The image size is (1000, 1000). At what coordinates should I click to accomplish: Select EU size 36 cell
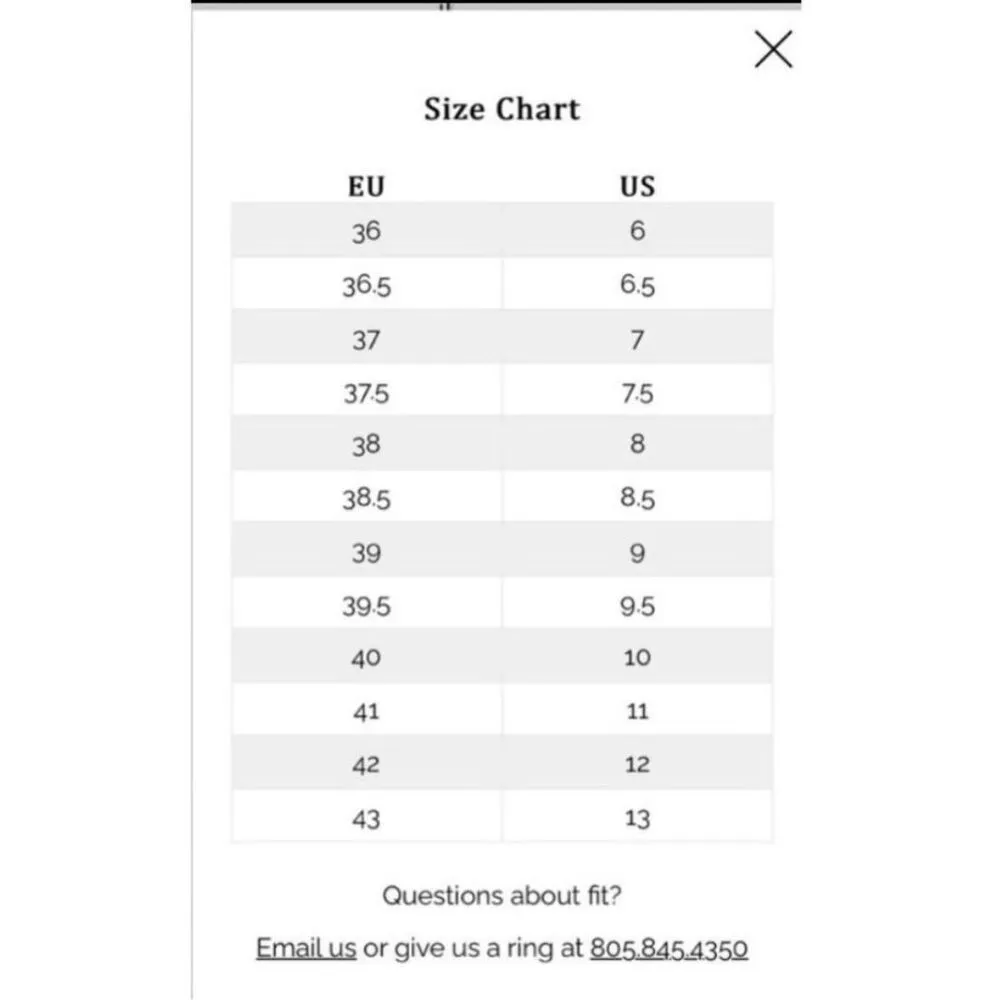[366, 231]
